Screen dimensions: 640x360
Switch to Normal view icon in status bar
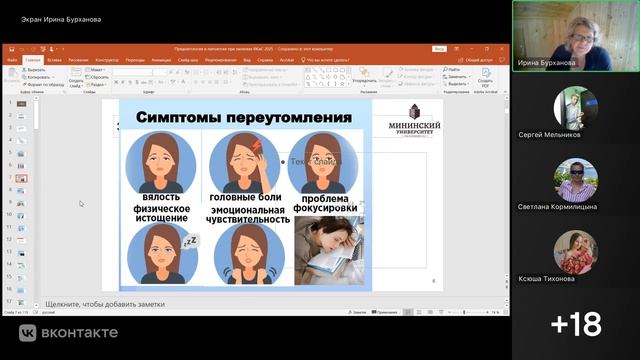pos(408,312)
